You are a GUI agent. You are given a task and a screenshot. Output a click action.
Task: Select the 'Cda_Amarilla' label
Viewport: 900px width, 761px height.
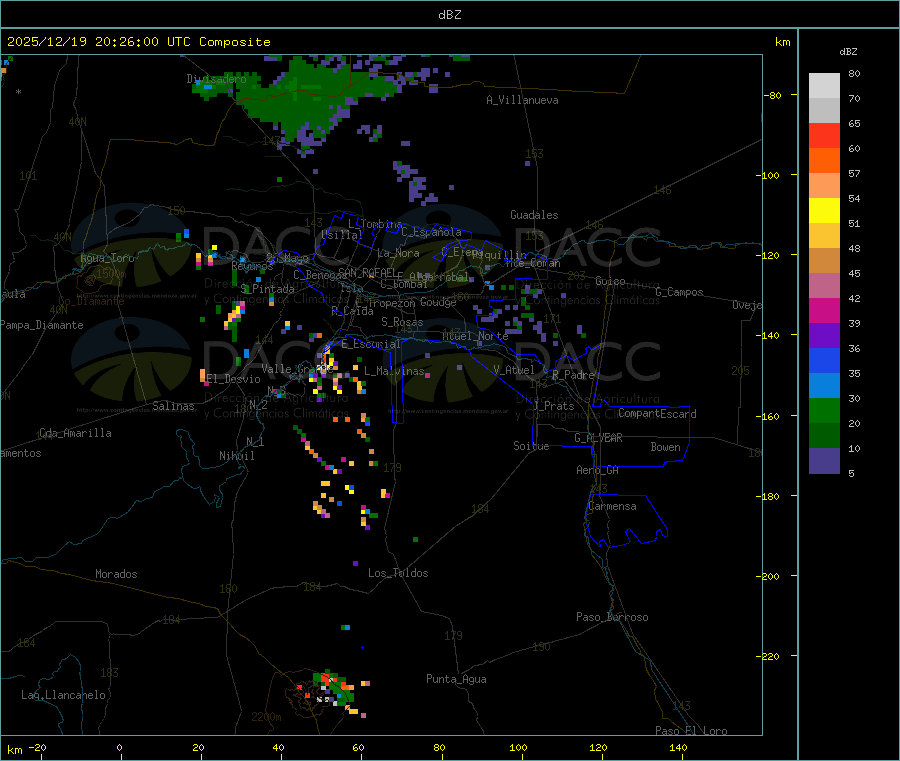pos(75,433)
